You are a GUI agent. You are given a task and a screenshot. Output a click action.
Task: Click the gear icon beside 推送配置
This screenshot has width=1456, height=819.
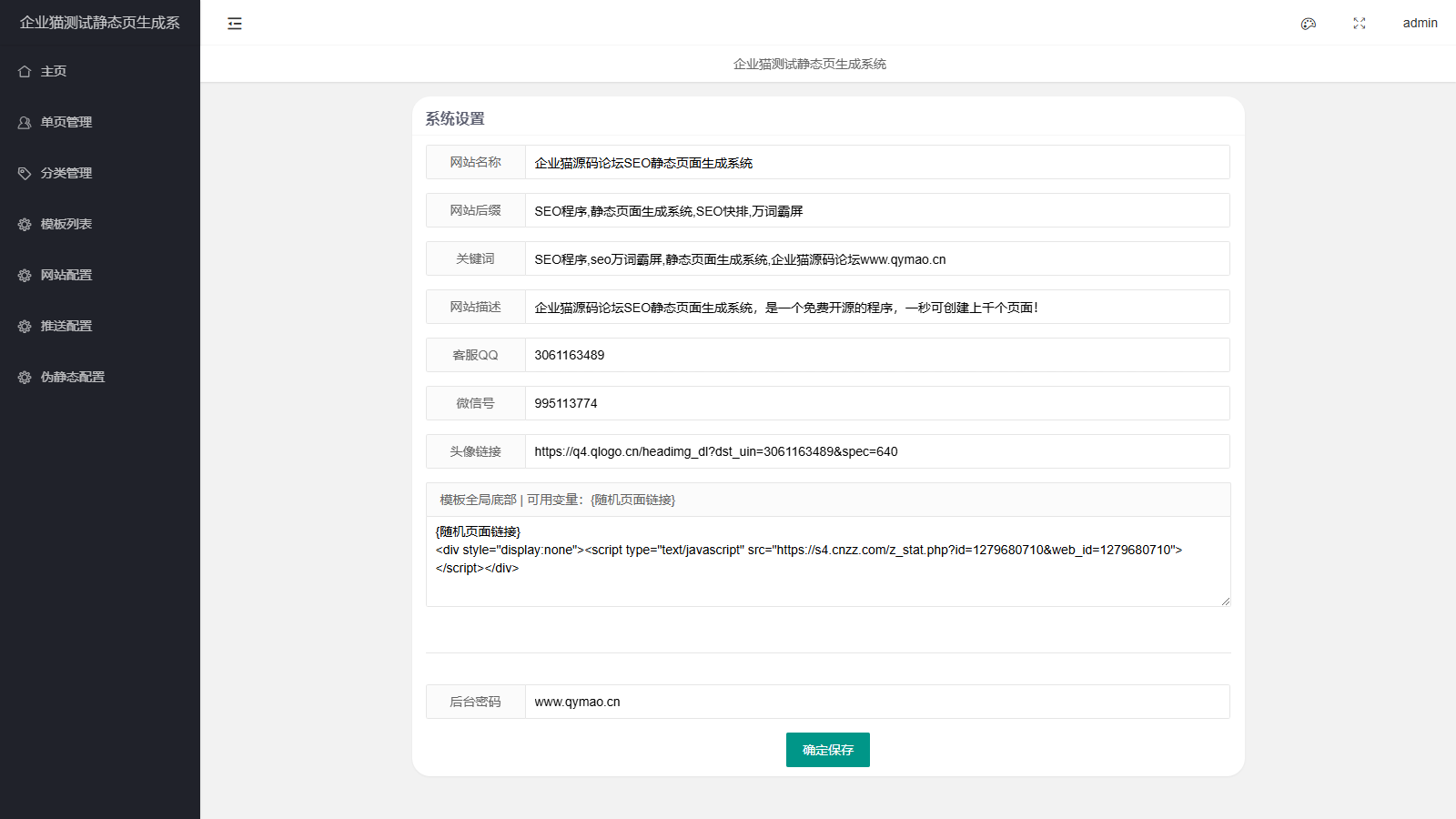point(25,326)
